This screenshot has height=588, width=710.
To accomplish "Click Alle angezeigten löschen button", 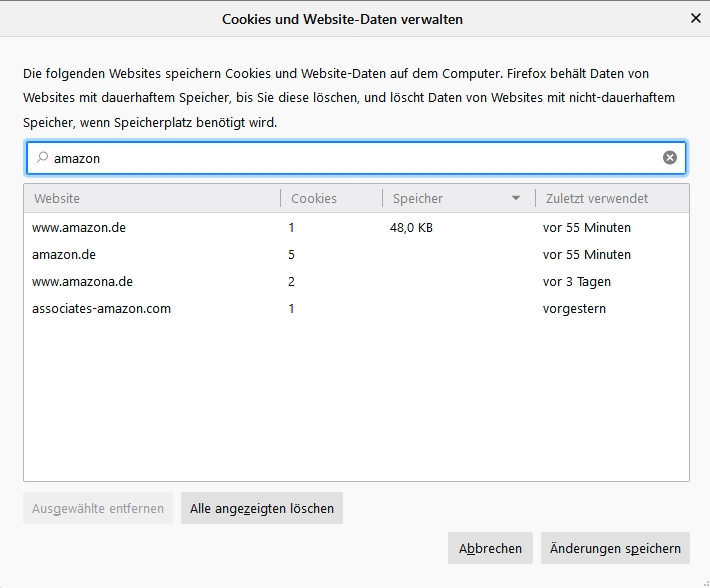I will [x=262, y=508].
